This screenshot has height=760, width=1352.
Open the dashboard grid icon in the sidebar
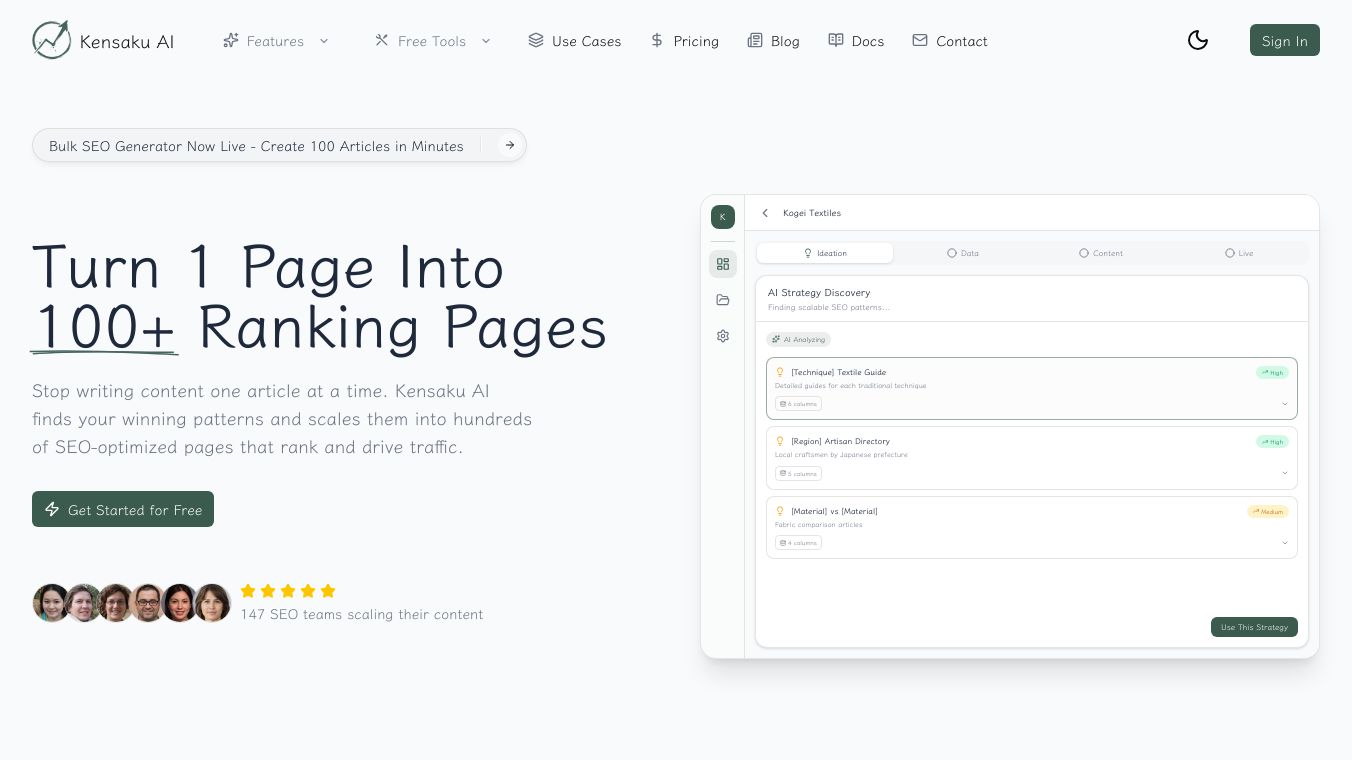click(723, 264)
